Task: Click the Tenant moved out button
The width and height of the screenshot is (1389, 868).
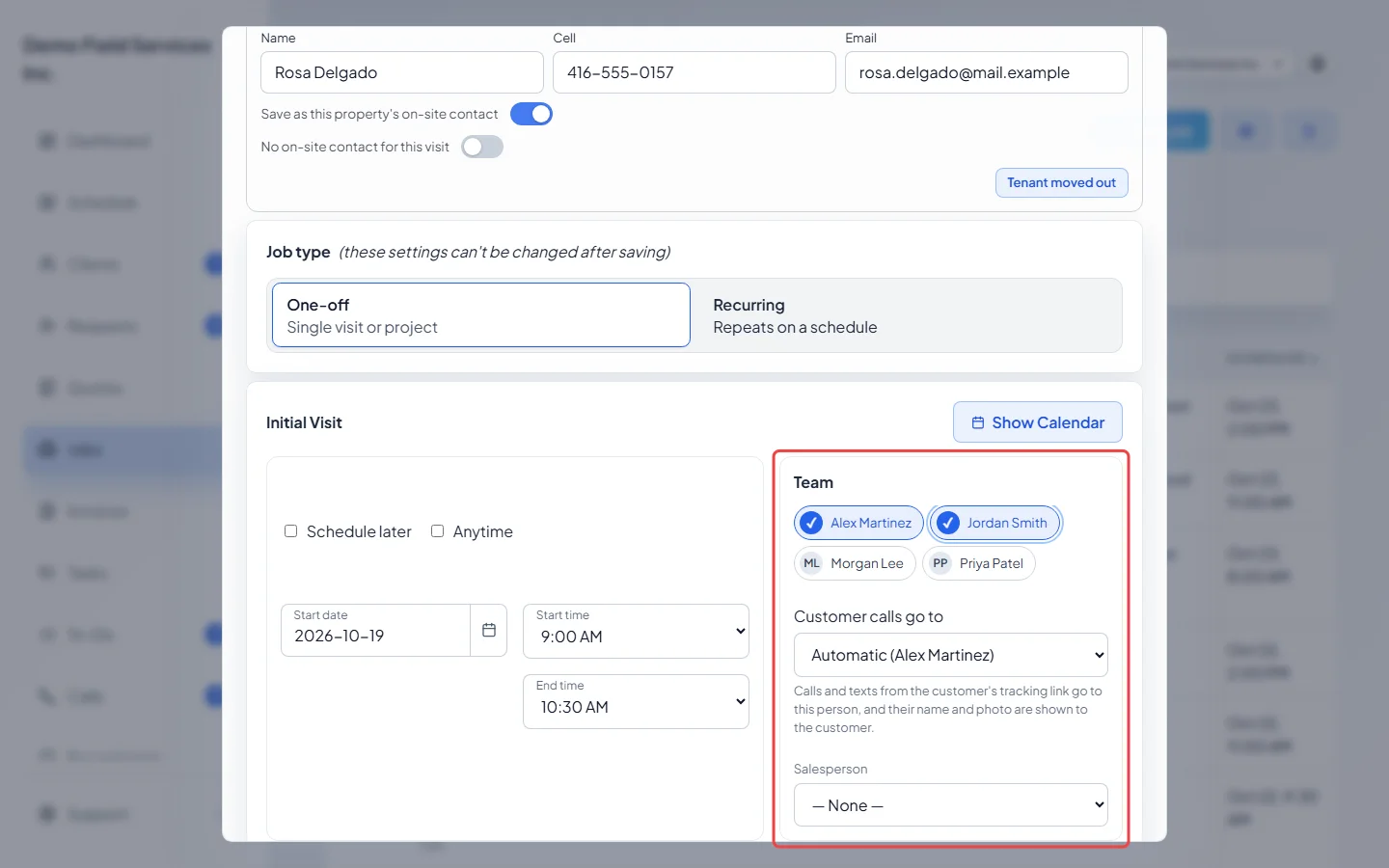Action: [1062, 182]
